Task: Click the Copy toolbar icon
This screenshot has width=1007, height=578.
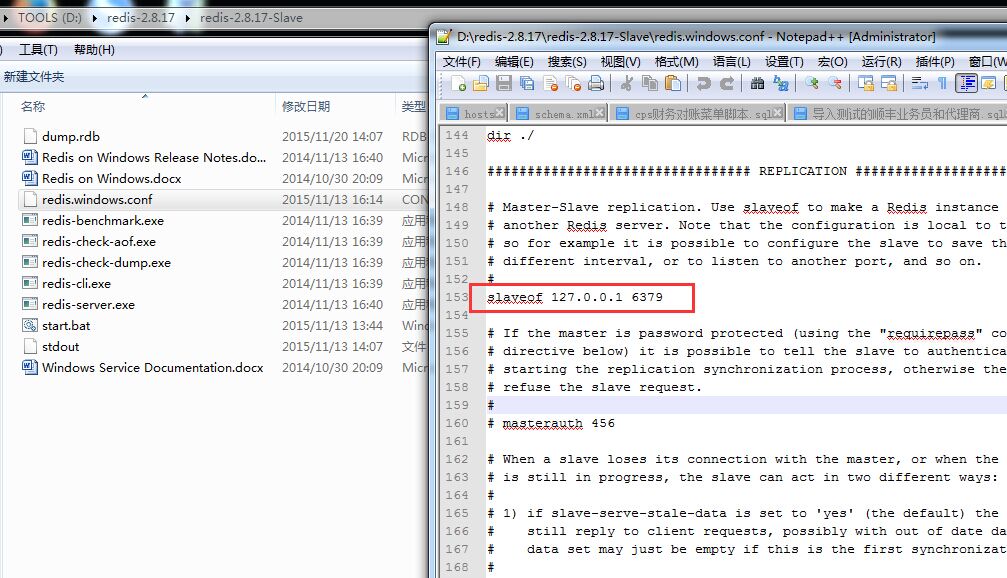Action: pyautogui.click(x=650, y=83)
